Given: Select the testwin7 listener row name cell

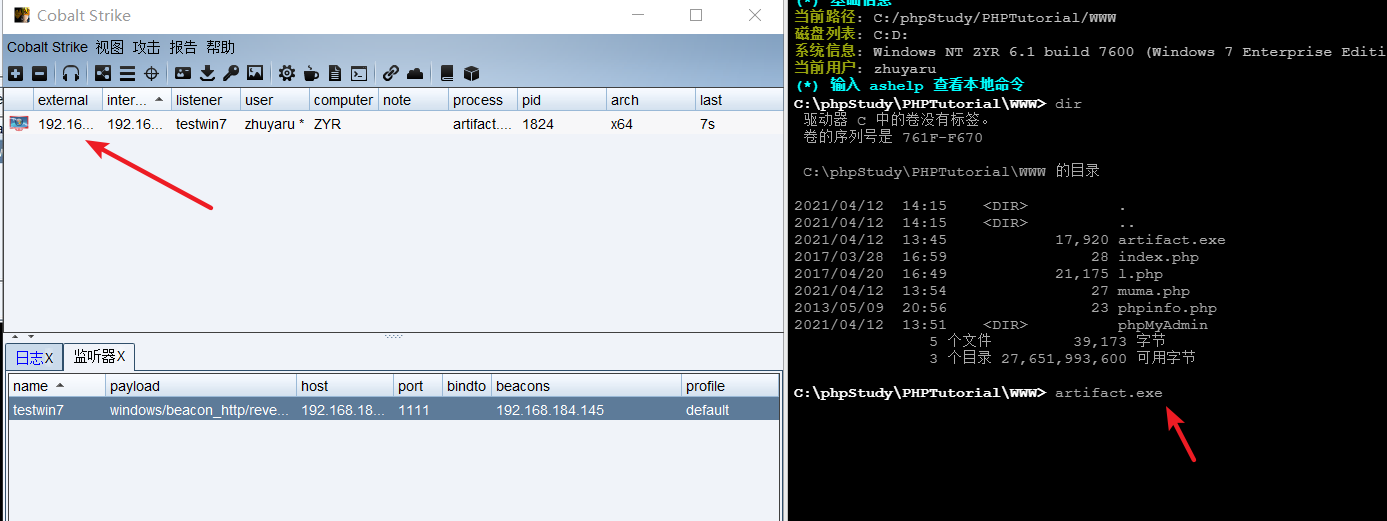Looking at the screenshot, I should point(57,410).
